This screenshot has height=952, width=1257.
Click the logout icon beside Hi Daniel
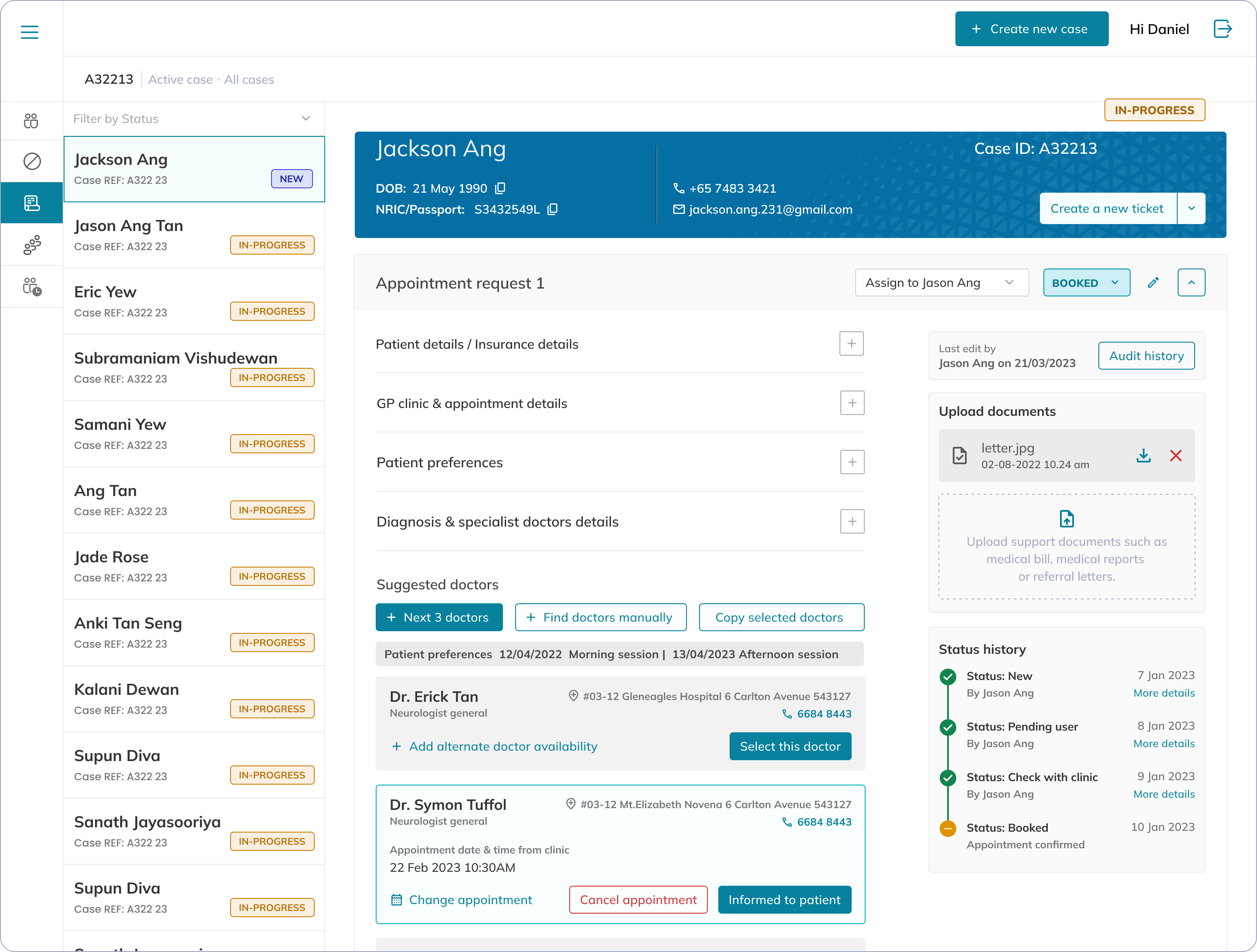(x=1222, y=29)
